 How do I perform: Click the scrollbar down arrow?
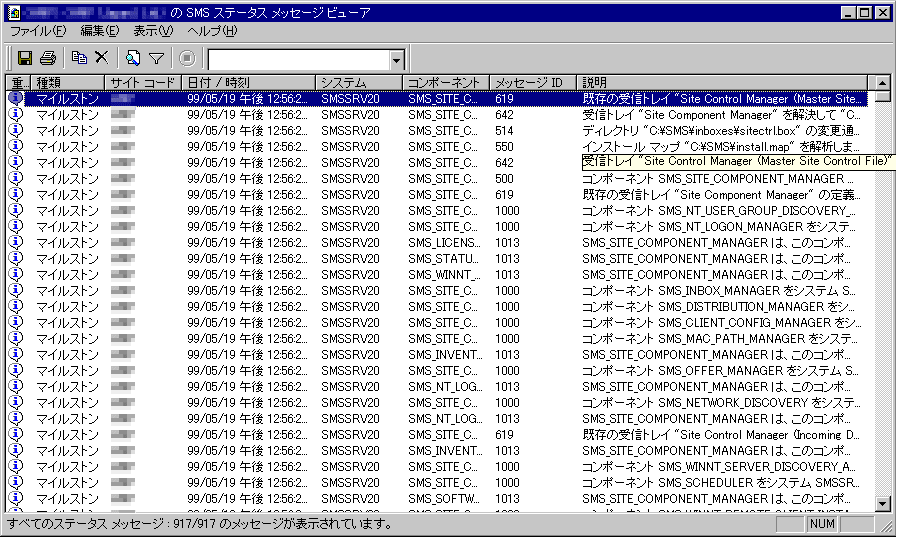point(883,504)
